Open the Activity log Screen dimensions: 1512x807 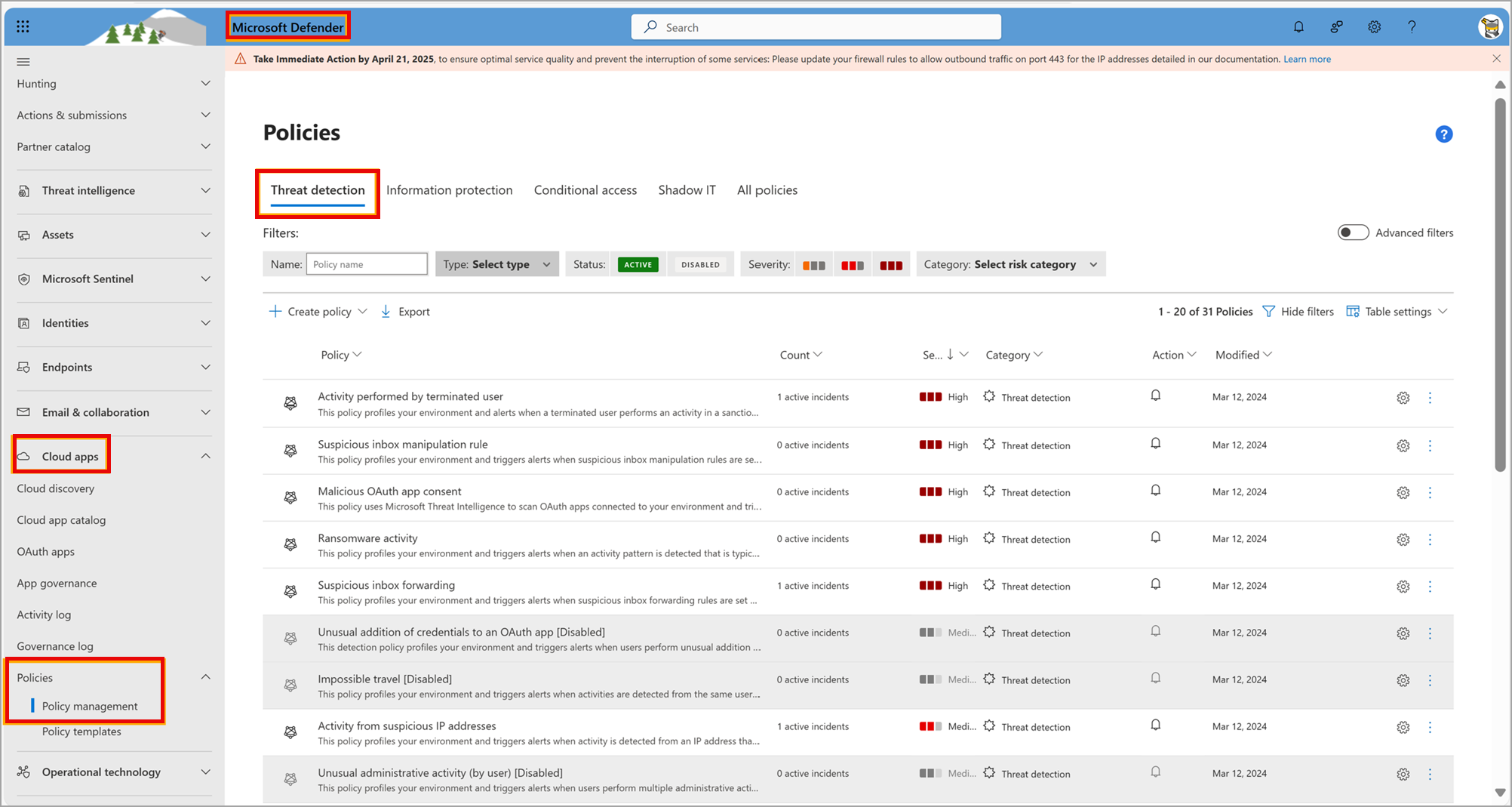(44, 615)
